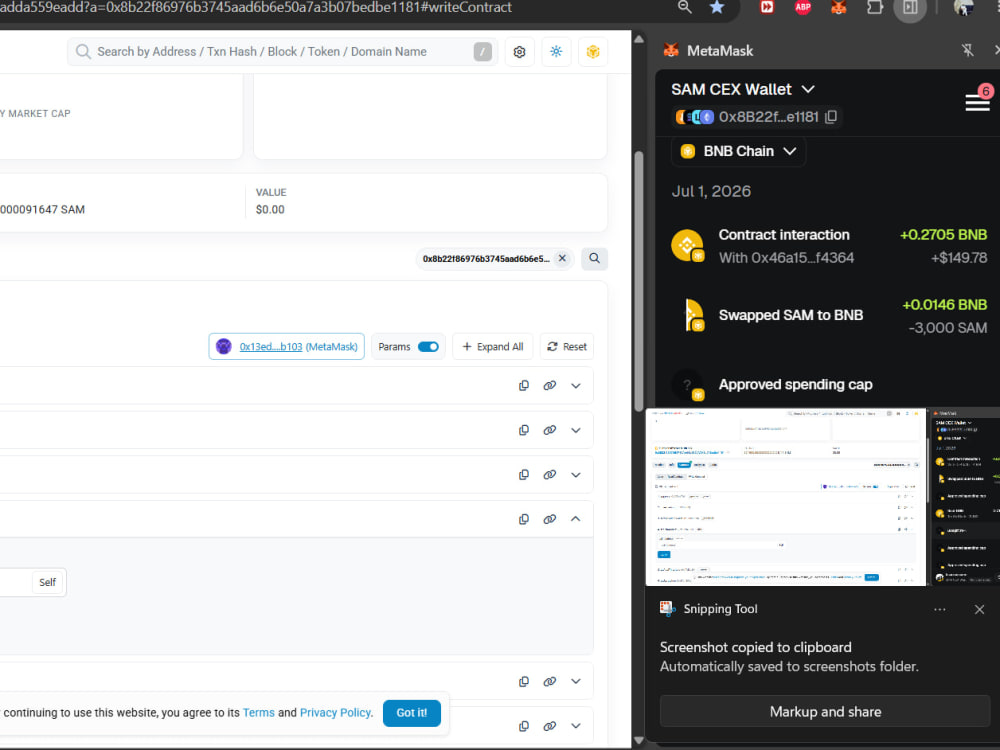Open explorer site settings gear icon
Image resolution: width=1000 pixels, height=750 pixels.
pos(520,52)
